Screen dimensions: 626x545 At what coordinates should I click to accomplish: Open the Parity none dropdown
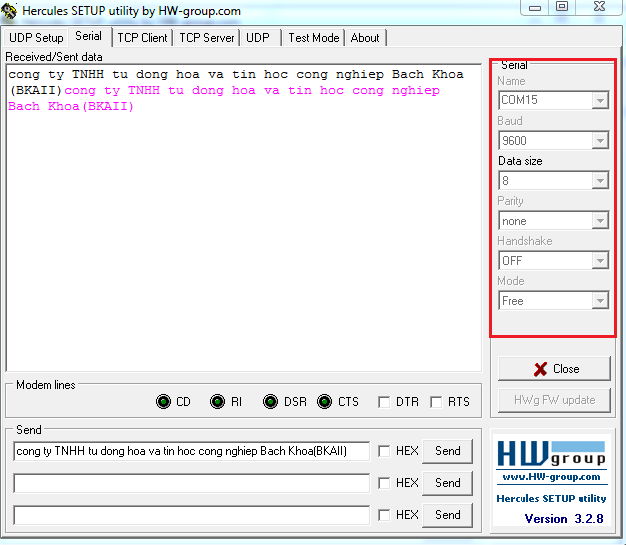[x=600, y=220]
